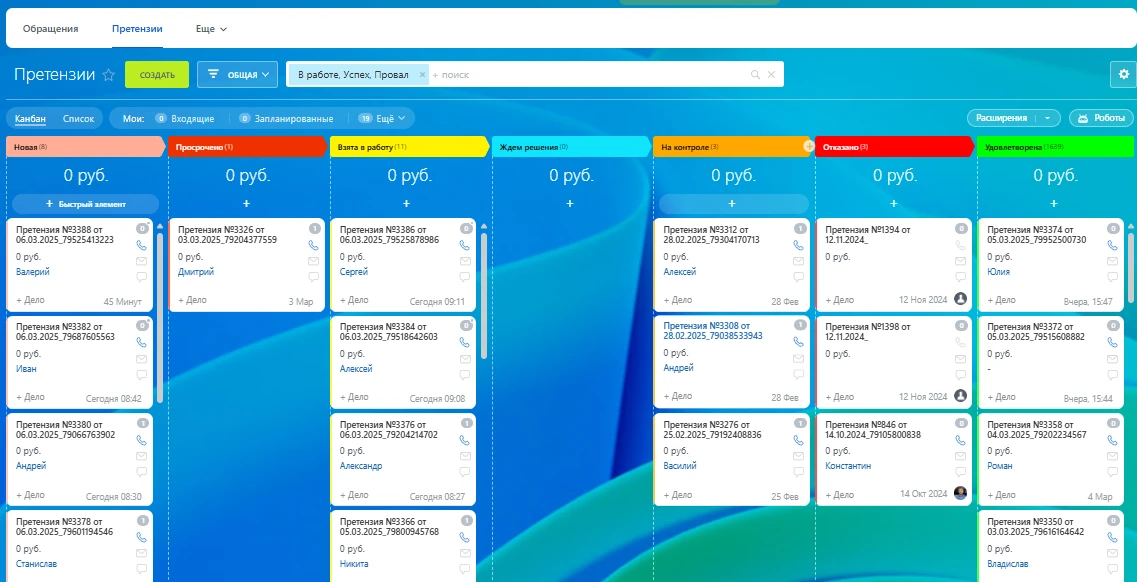Click the Отказано stage header
The width and height of the screenshot is (1137, 582).
894,146
